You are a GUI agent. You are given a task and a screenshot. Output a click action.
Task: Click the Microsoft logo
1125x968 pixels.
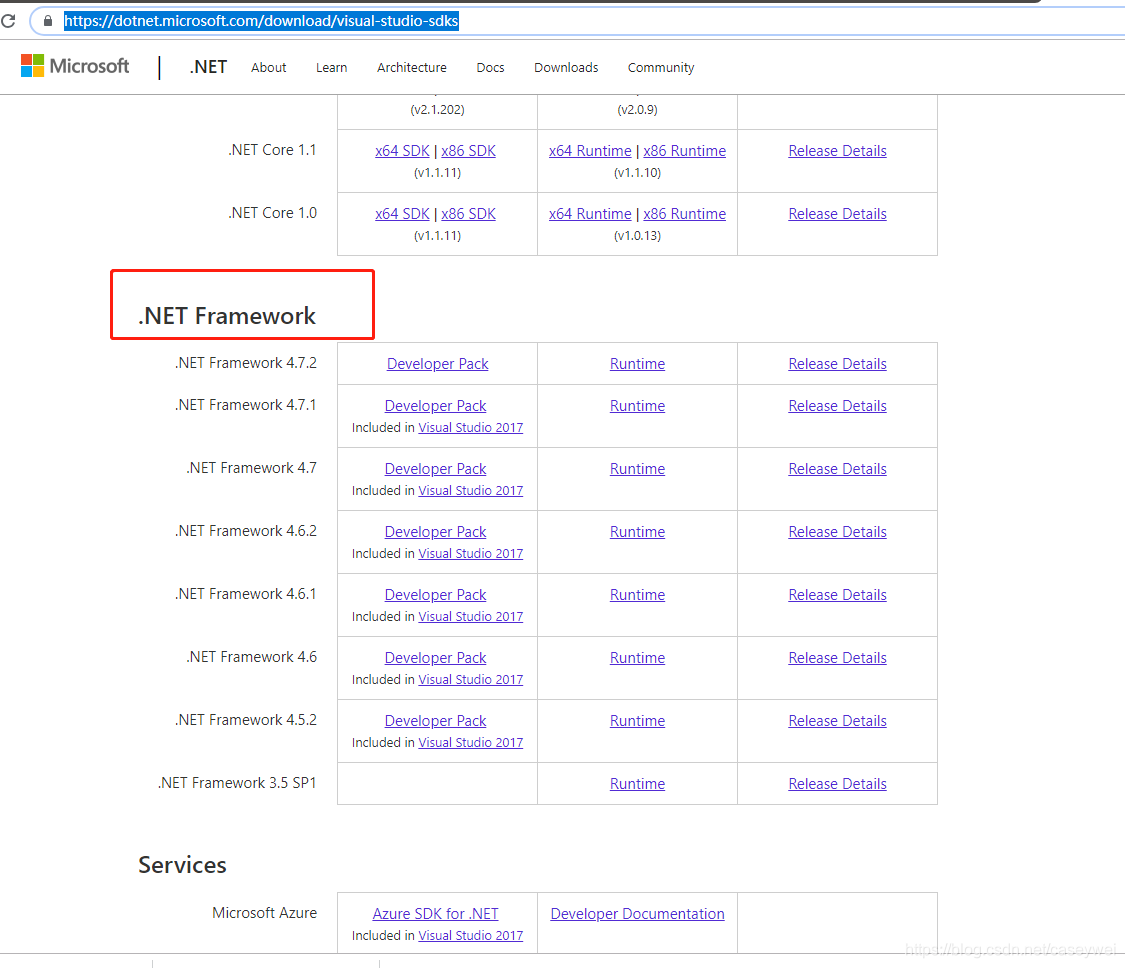(74, 66)
